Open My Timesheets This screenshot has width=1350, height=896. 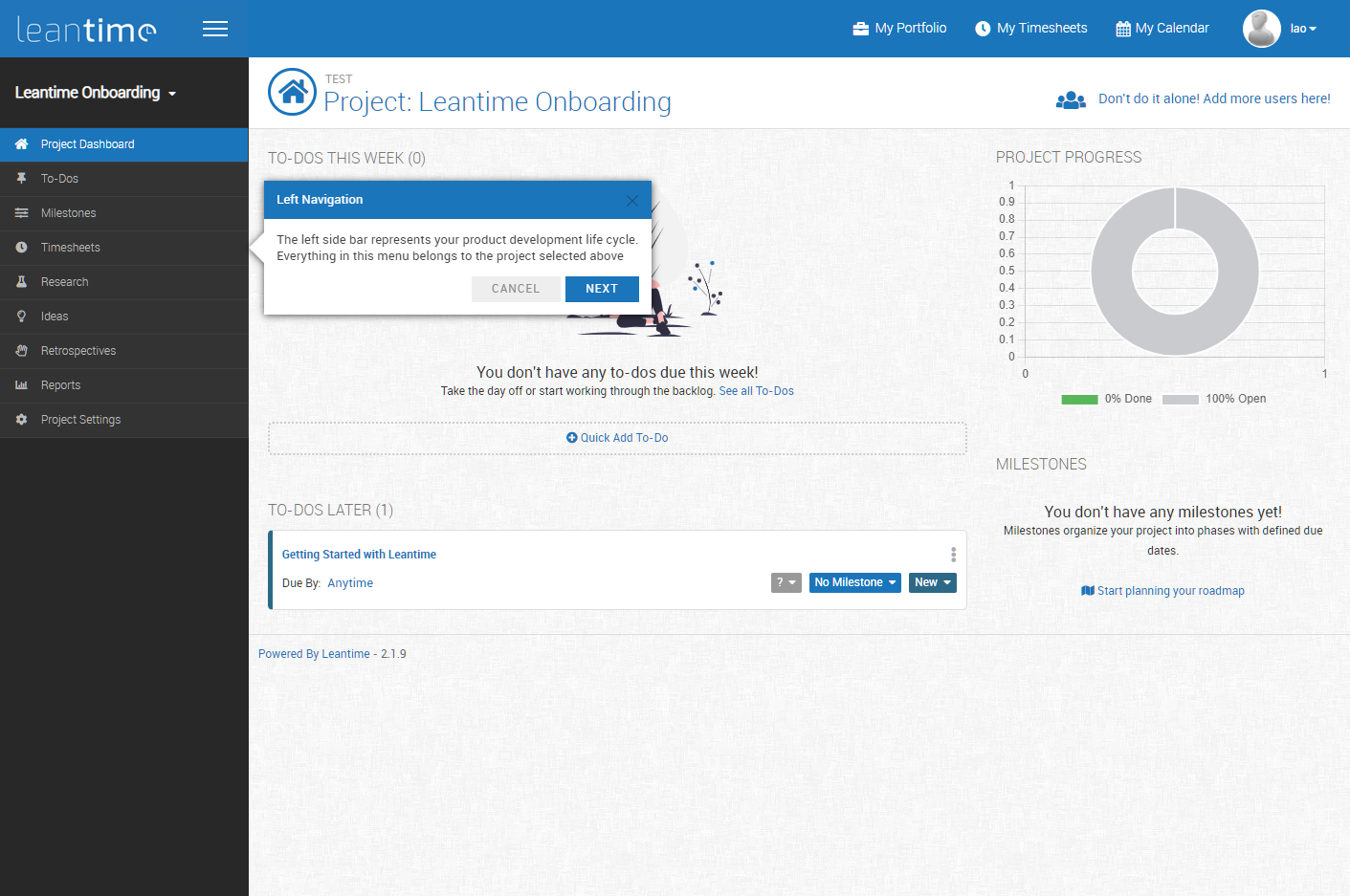coord(1031,29)
